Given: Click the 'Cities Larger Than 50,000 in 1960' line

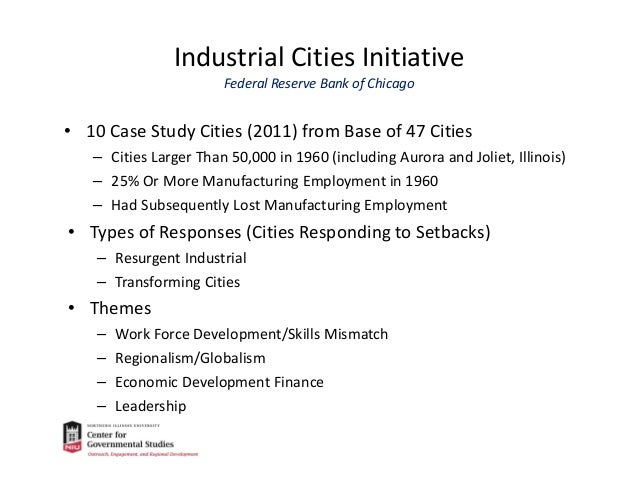Looking at the screenshot, I should click(x=338, y=157).
